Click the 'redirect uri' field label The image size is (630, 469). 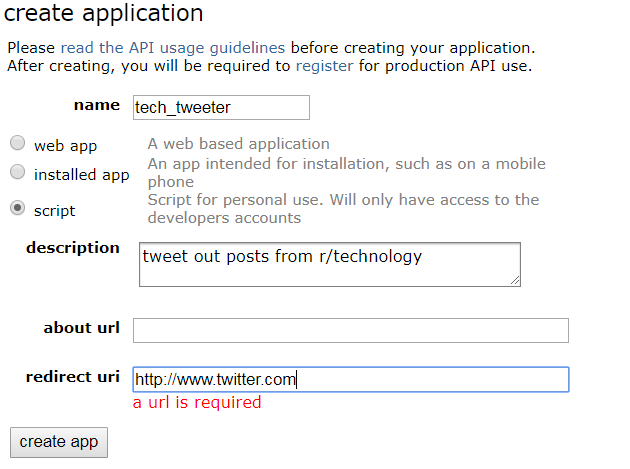point(73,377)
